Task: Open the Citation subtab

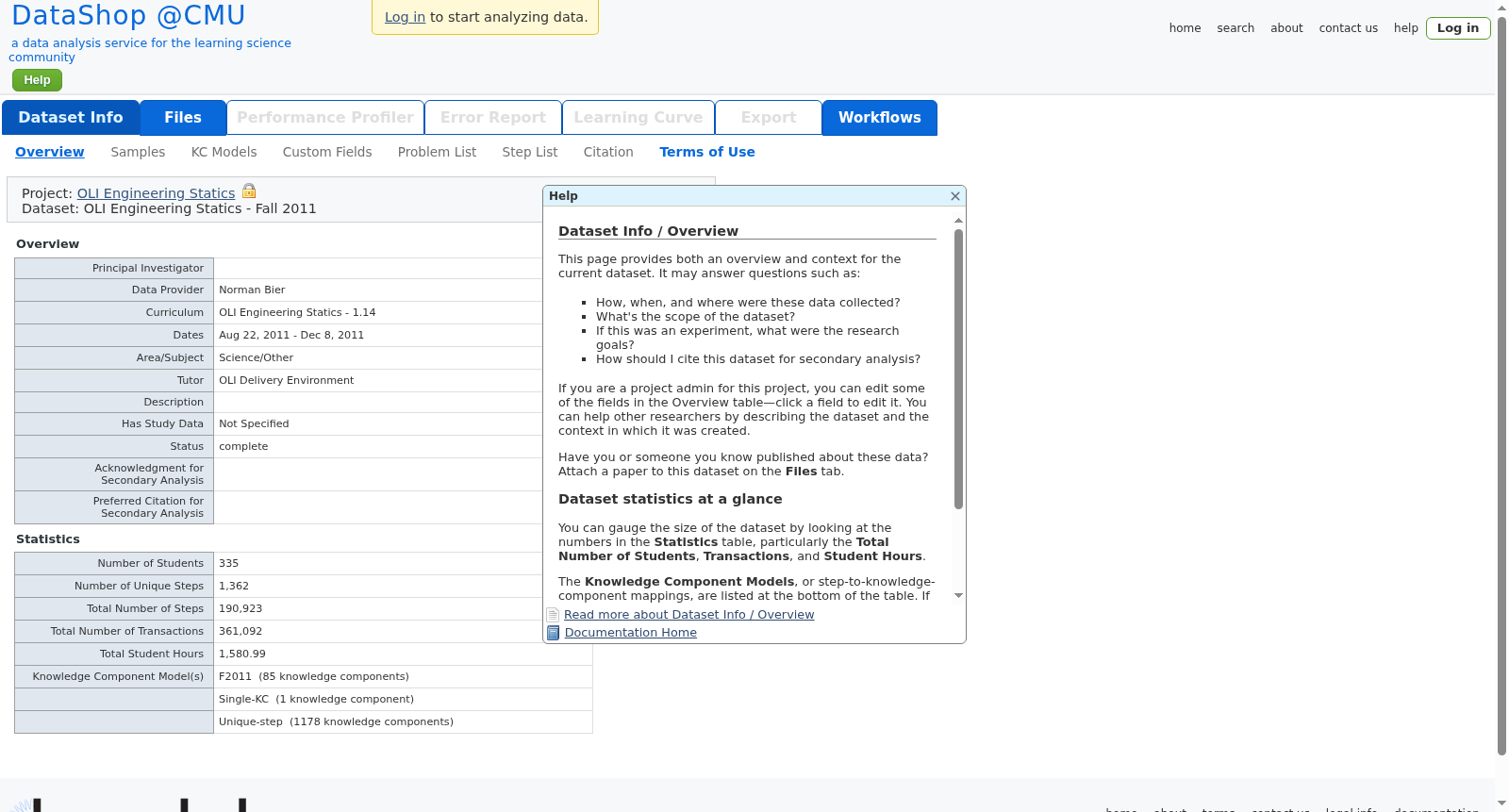Action: [608, 152]
